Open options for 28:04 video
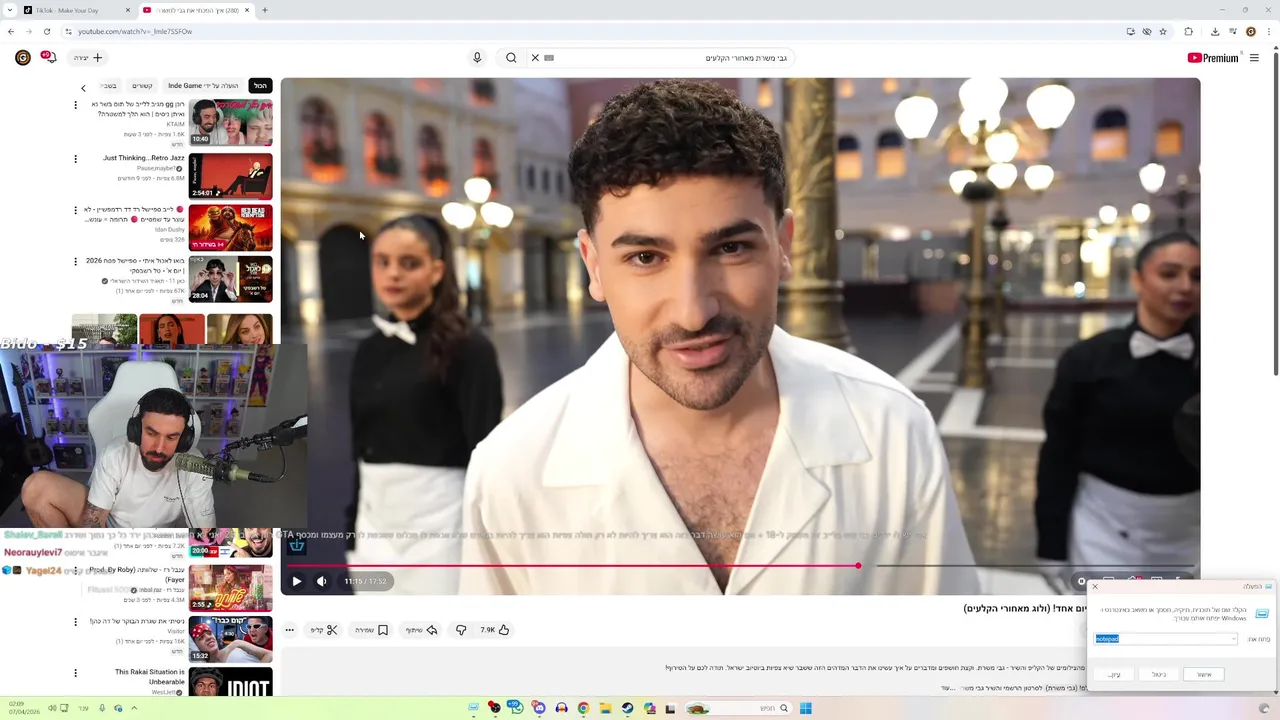 pyautogui.click(x=75, y=262)
